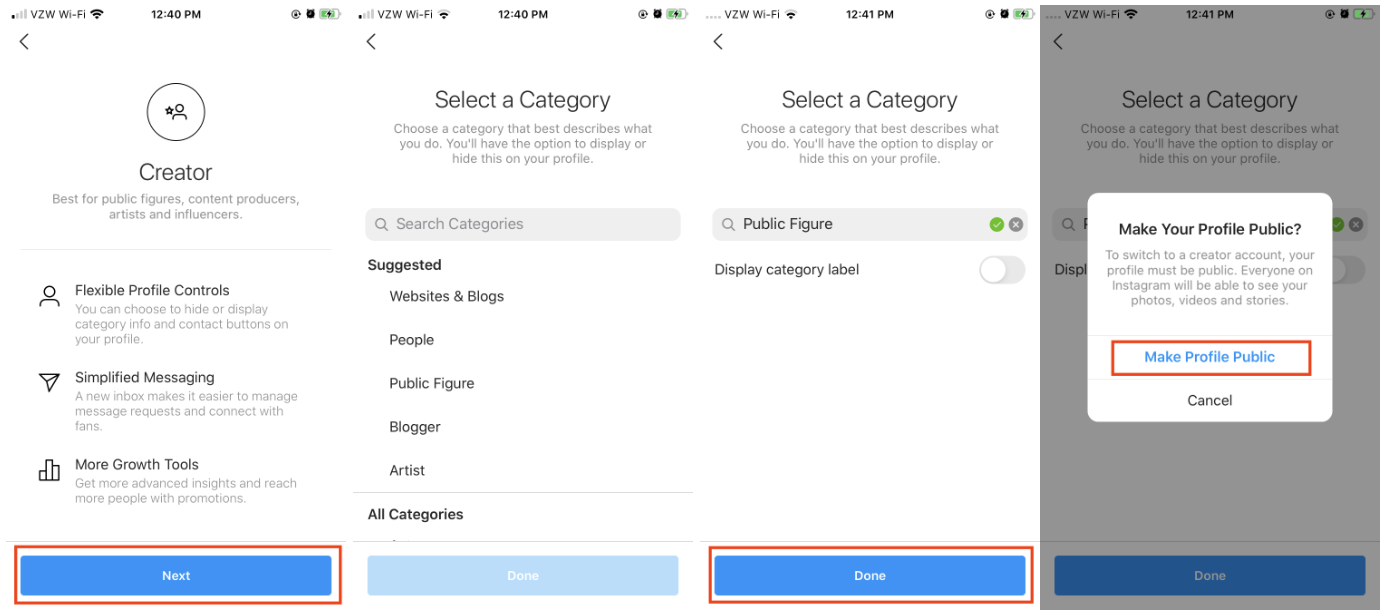Select Websites & Blogs category

(447, 297)
